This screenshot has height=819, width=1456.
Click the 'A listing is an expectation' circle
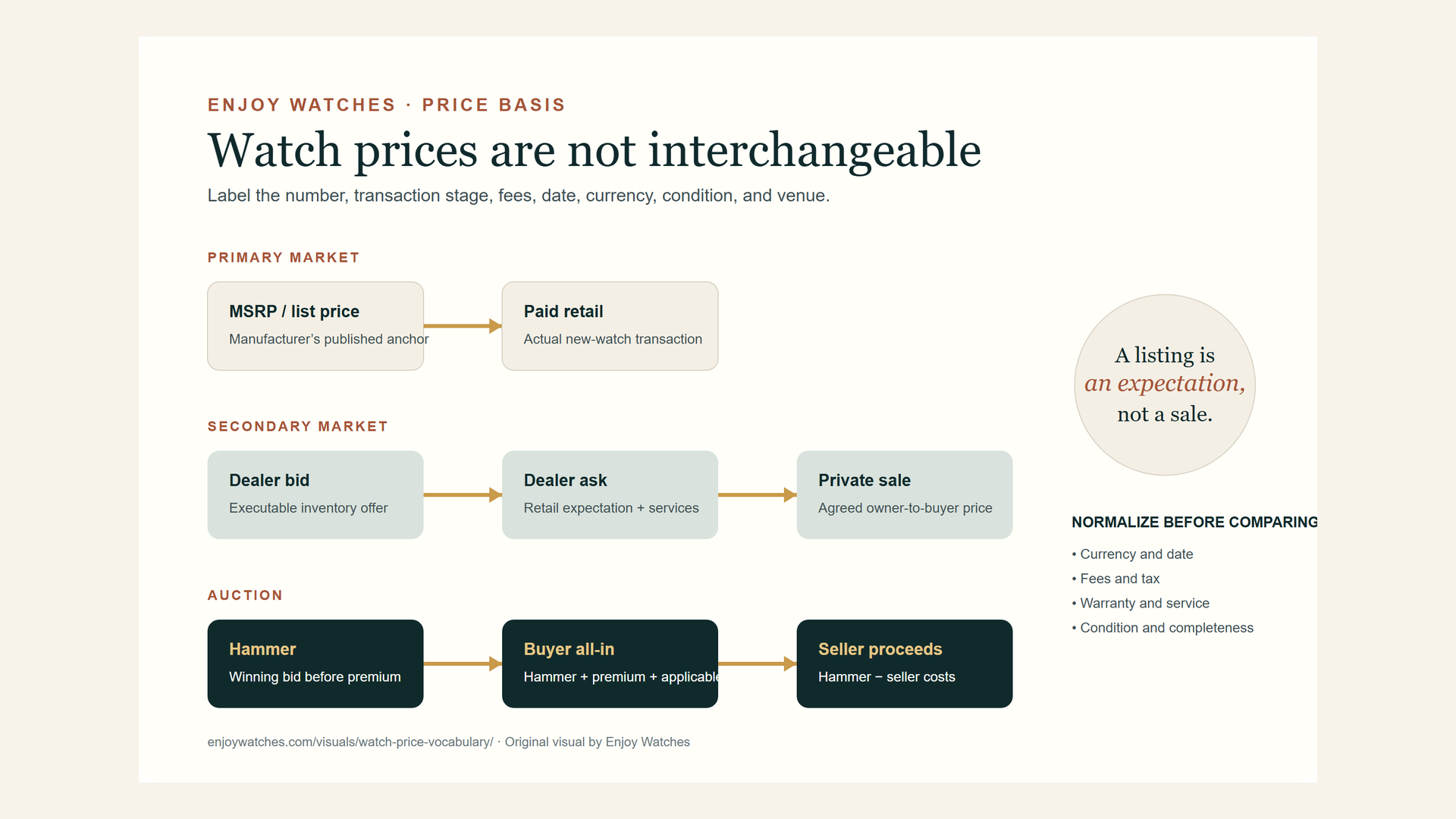tap(1165, 385)
